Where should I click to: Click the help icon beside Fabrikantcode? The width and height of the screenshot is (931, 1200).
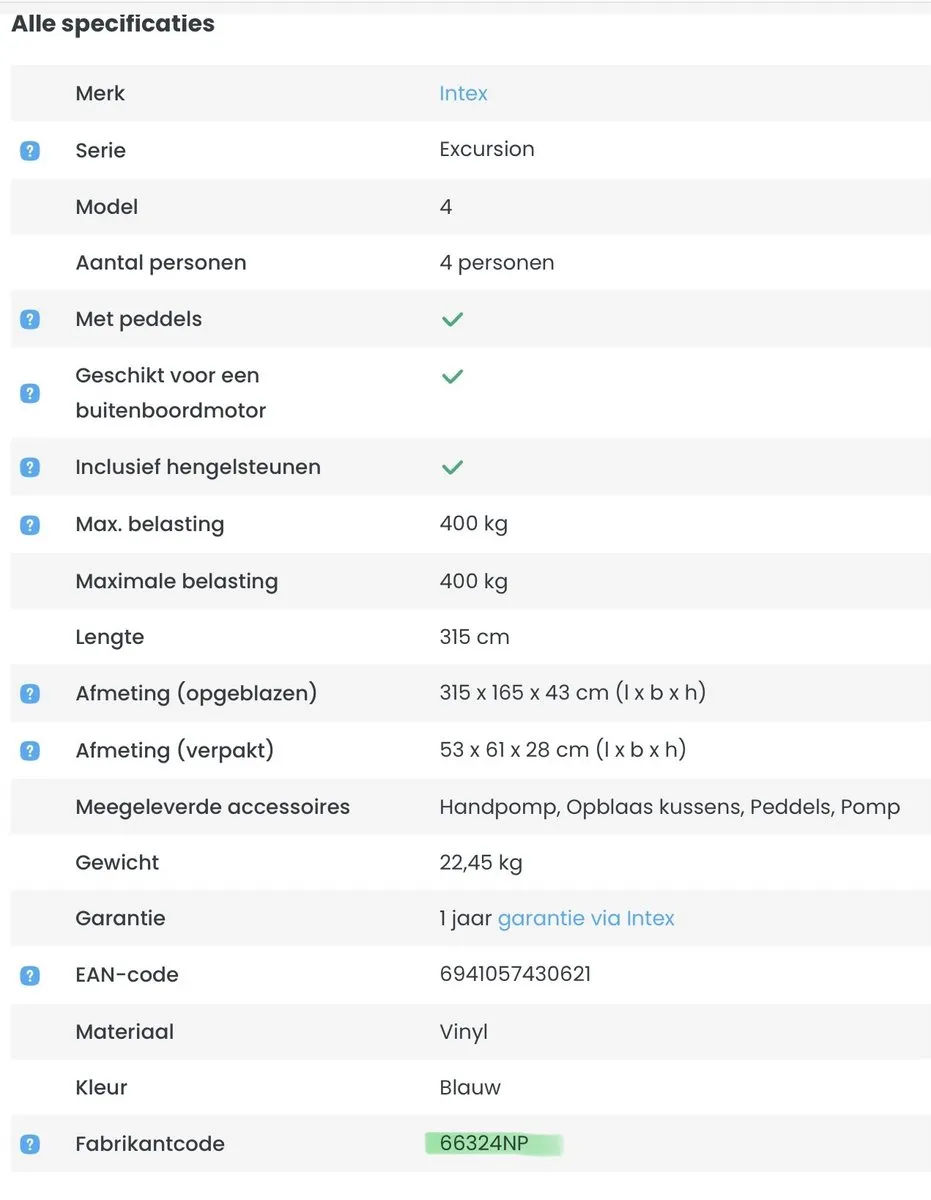pos(30,1144)
